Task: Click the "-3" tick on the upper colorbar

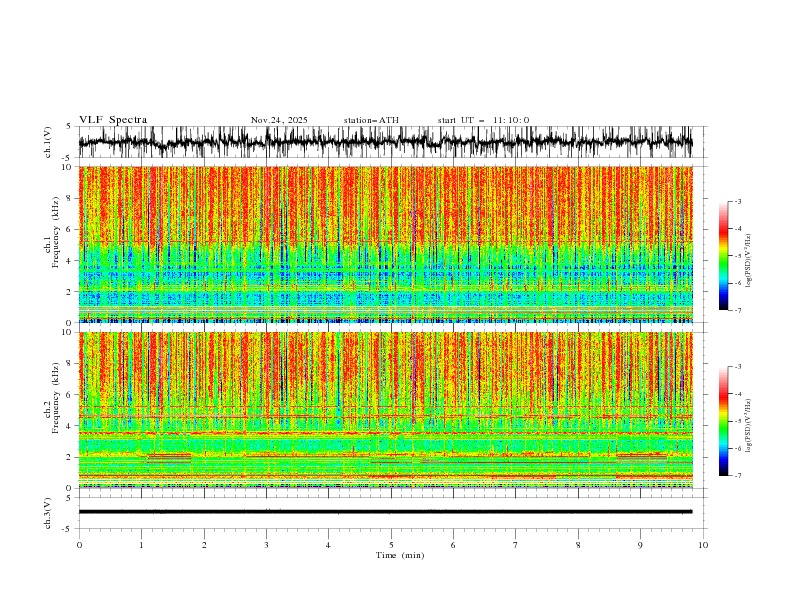Action: coord(738,201)
